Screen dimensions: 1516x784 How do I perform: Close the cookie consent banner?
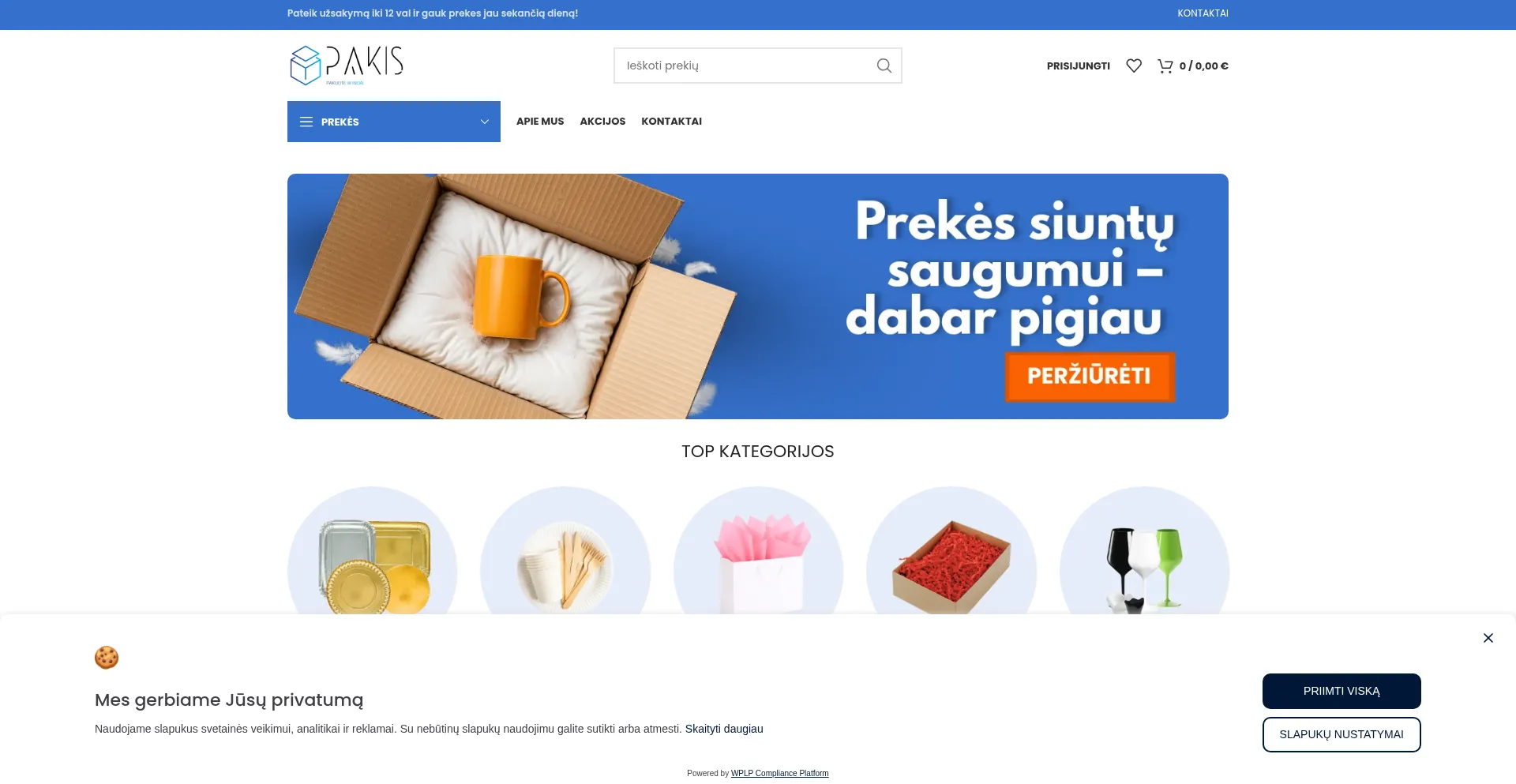click(1488, 638)
